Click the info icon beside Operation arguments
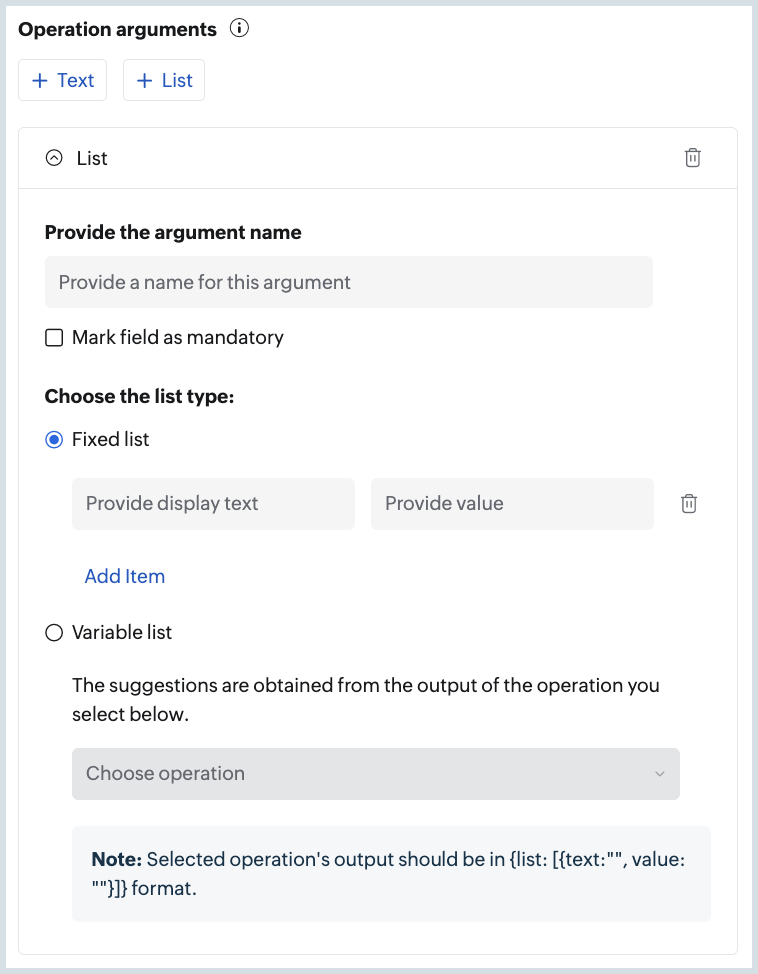 [239, 29]
